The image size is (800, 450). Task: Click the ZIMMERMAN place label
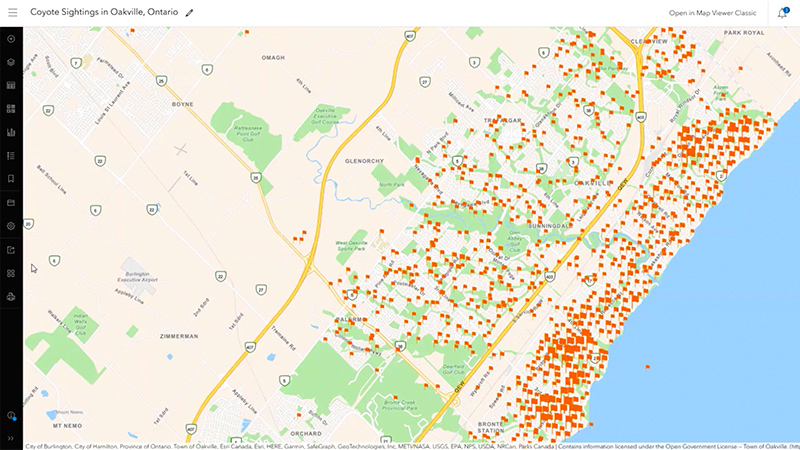pos(179,336)
